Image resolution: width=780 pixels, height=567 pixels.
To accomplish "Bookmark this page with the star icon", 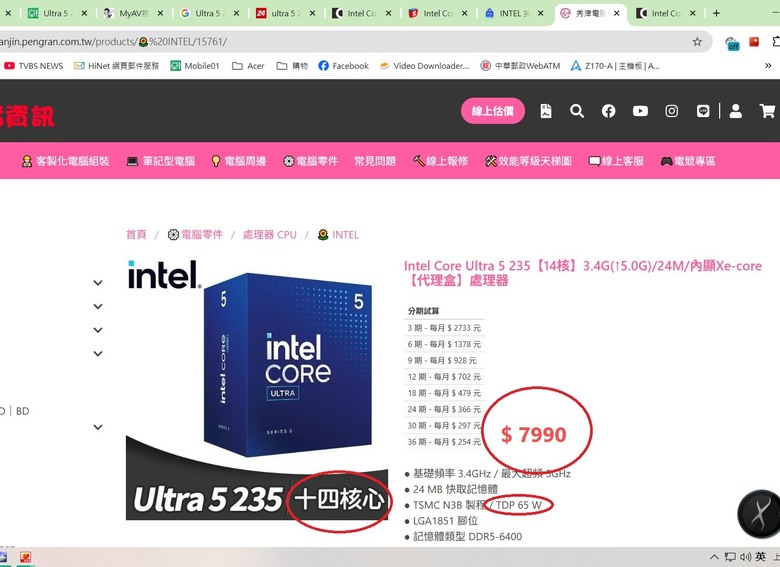I will [x=697, y=42].
